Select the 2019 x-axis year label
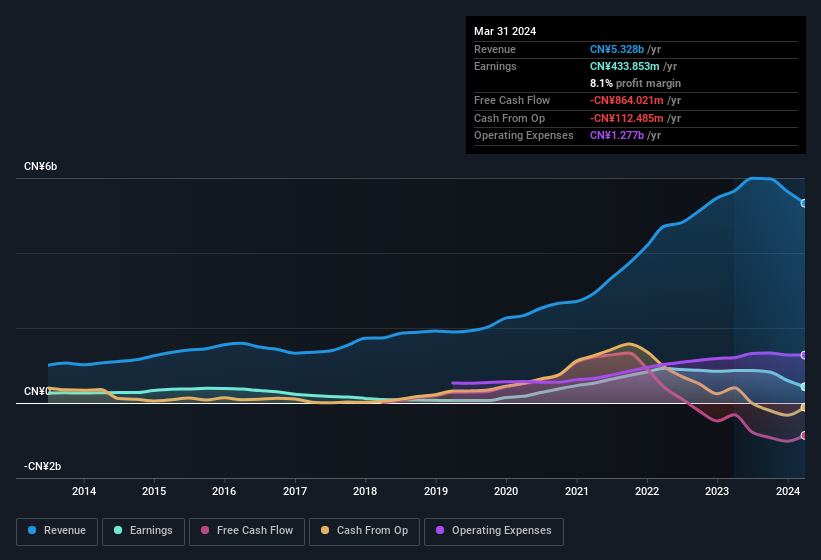821x560 pixels. pos(436,491)
